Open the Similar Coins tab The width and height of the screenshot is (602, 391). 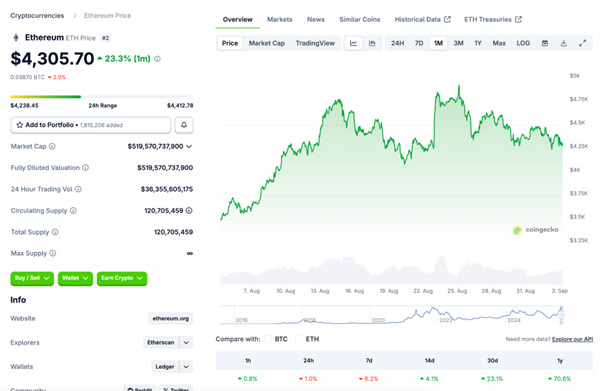coord(359,19)
